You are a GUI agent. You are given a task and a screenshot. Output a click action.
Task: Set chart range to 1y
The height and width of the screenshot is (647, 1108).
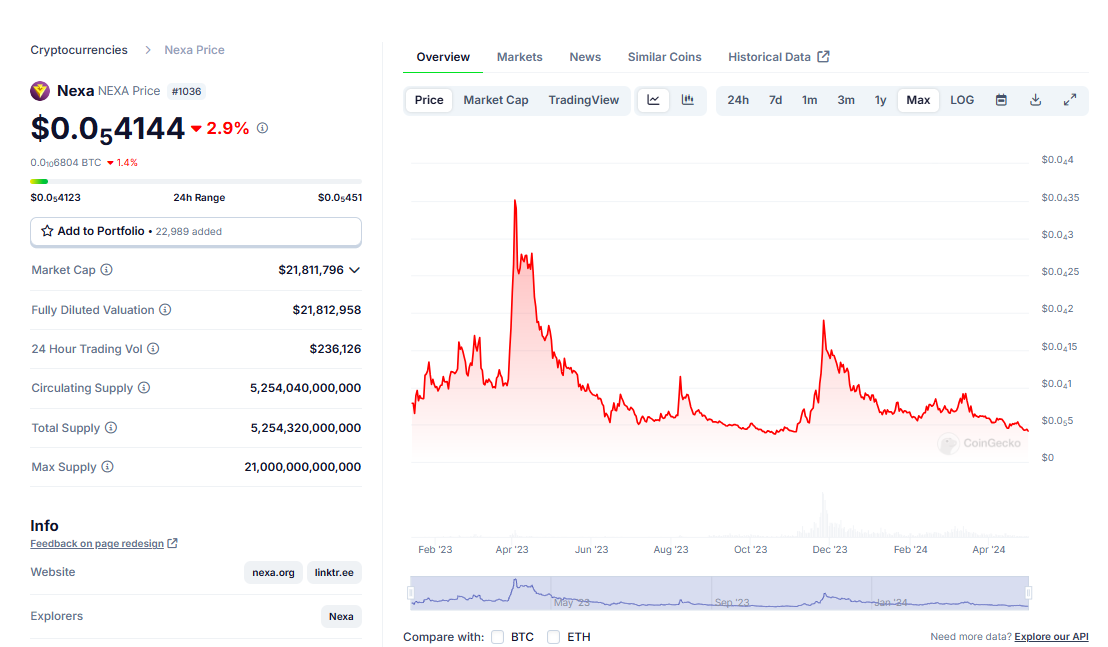point(880,100)
